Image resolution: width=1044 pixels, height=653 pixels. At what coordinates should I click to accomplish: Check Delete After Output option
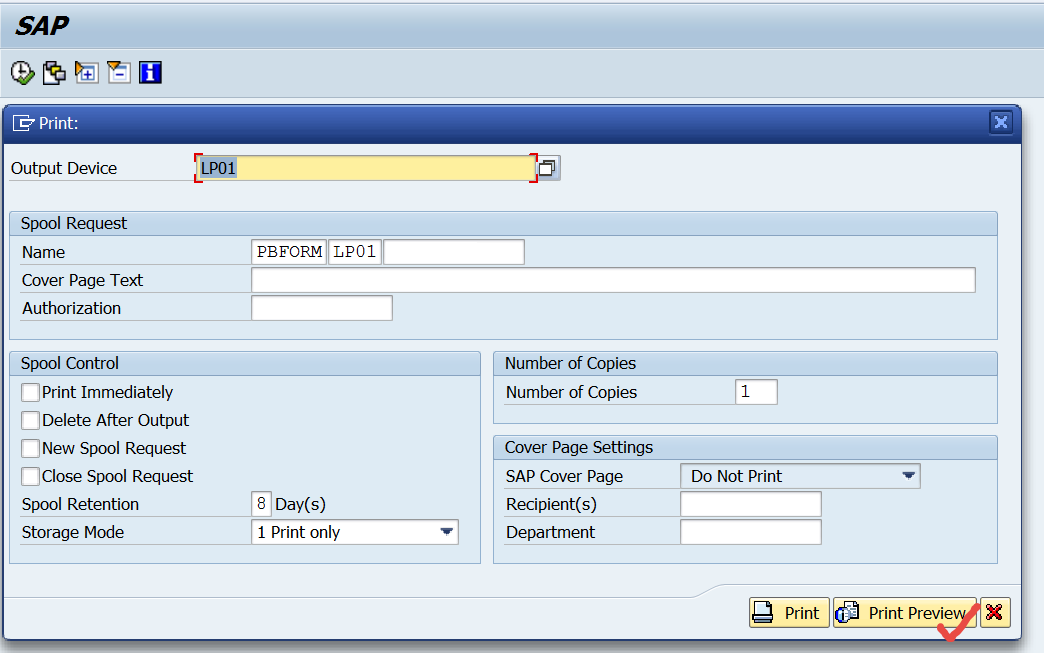pyautogui.click(x=30, y=420)
